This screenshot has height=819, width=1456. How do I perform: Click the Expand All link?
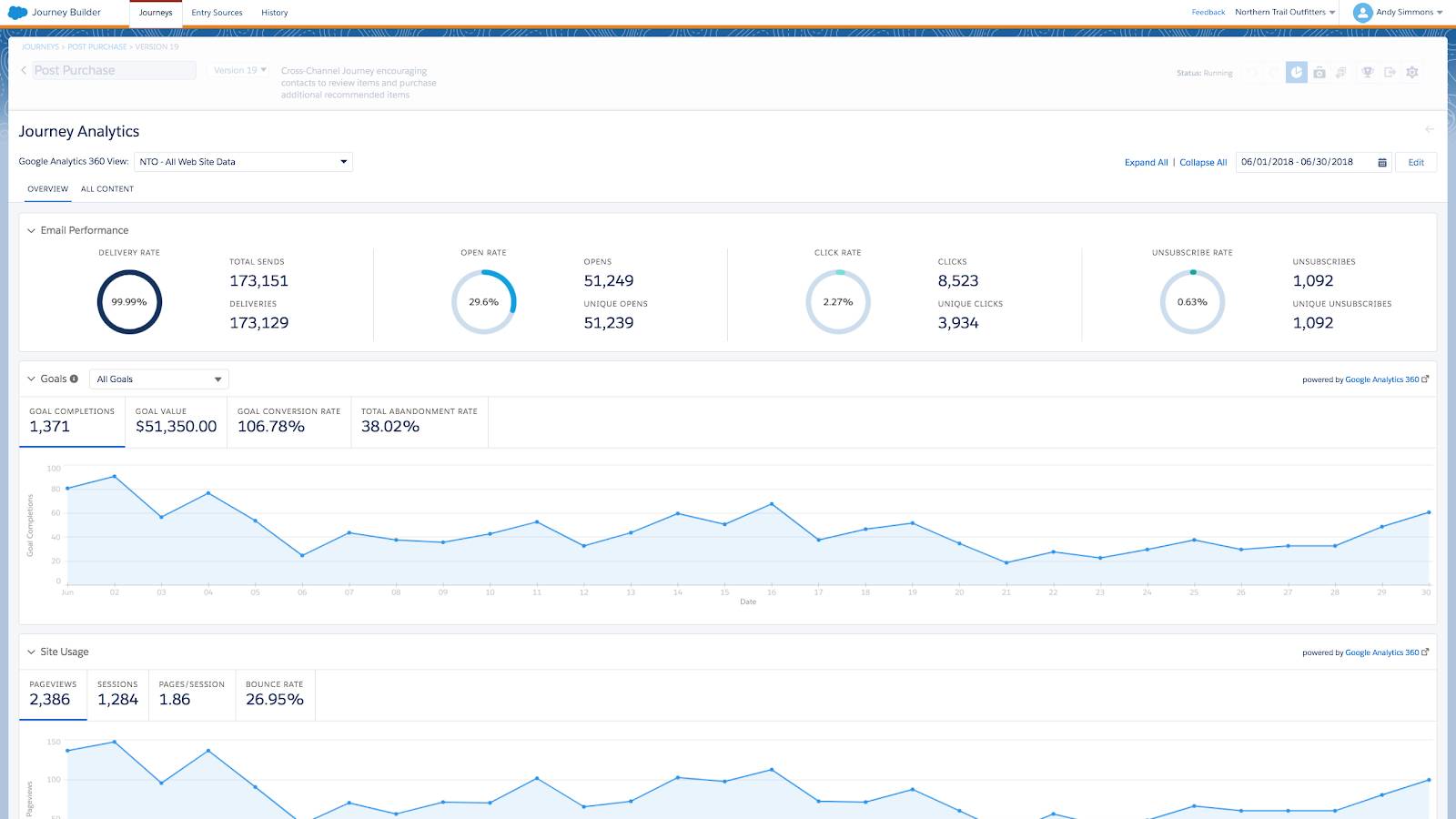(1146, 162)
